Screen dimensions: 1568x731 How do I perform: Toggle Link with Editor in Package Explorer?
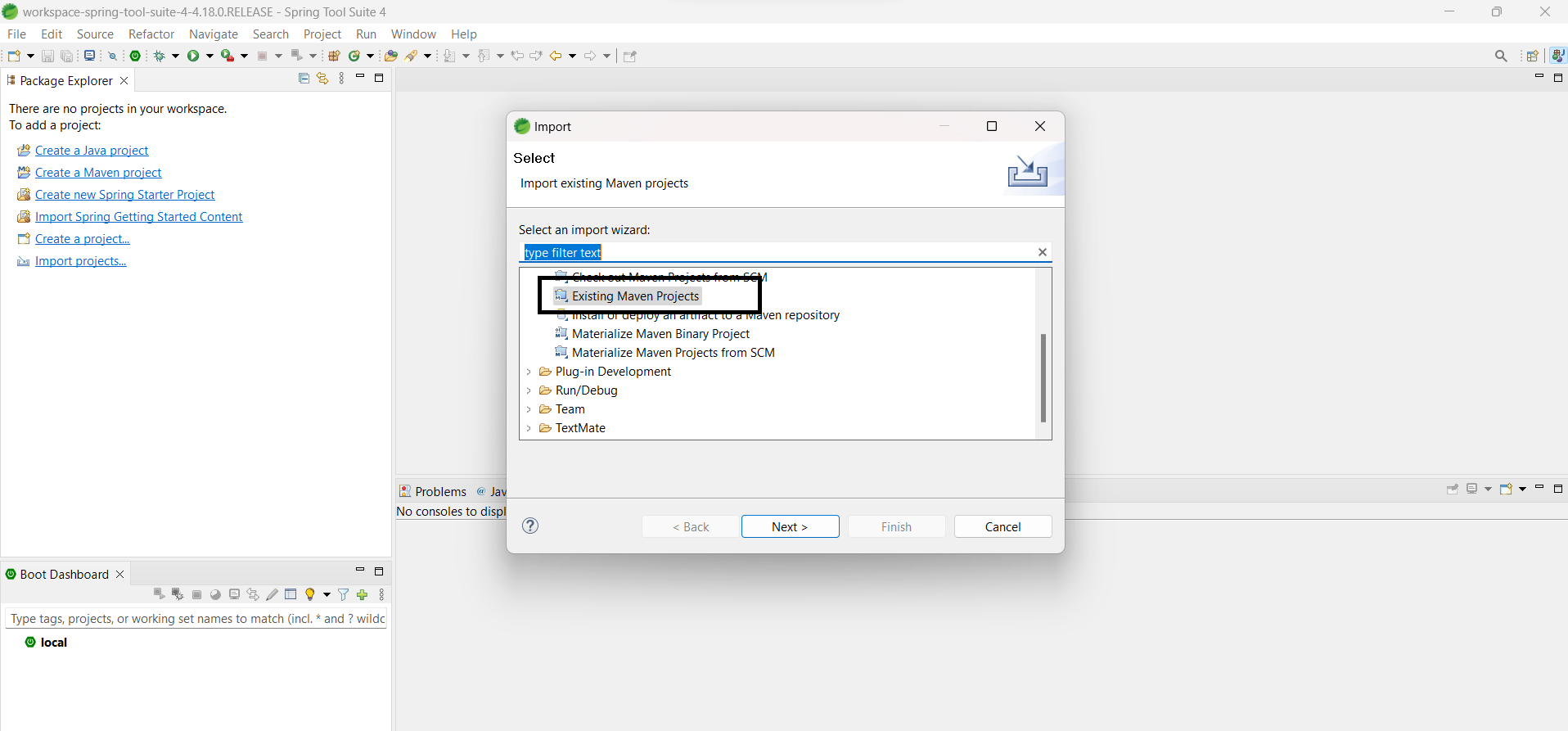tap(322, 79)
